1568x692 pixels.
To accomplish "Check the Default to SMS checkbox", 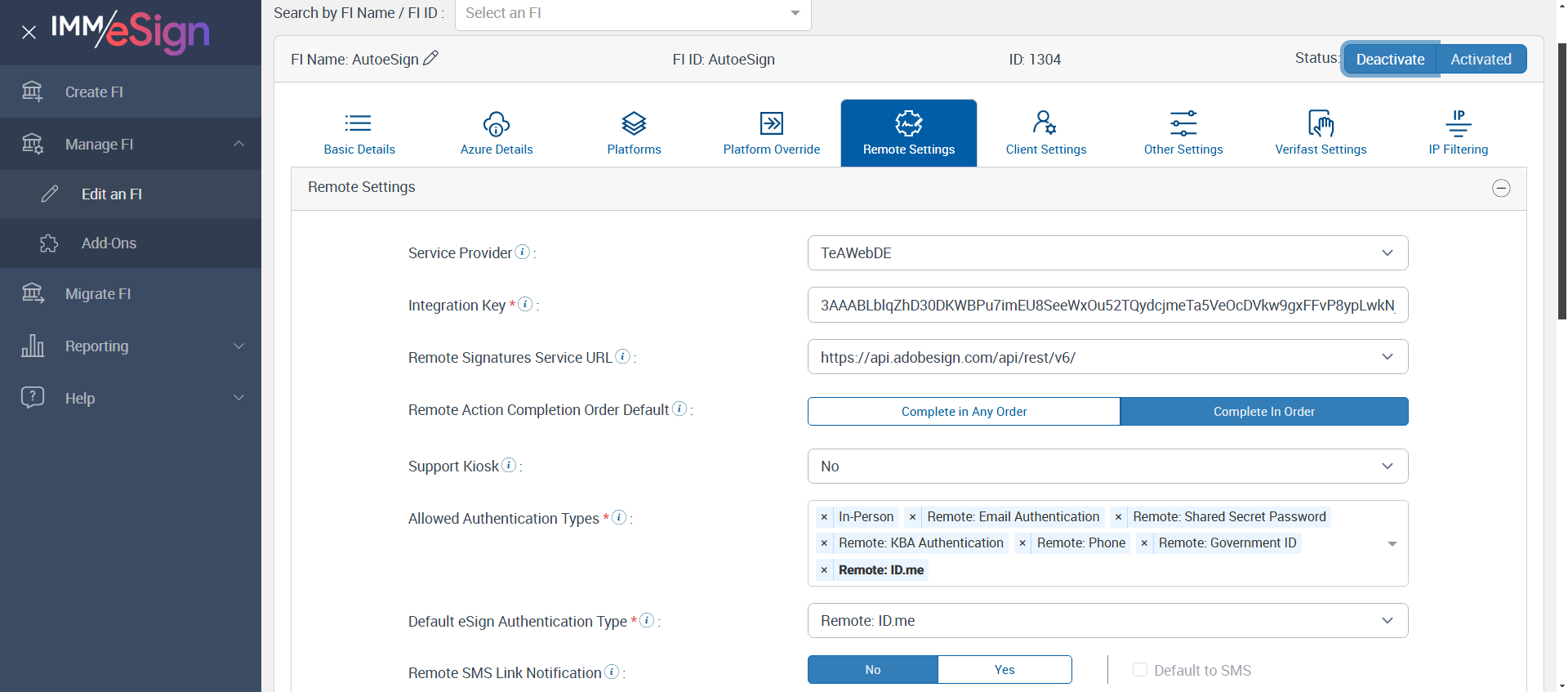I will point(1140,670).
